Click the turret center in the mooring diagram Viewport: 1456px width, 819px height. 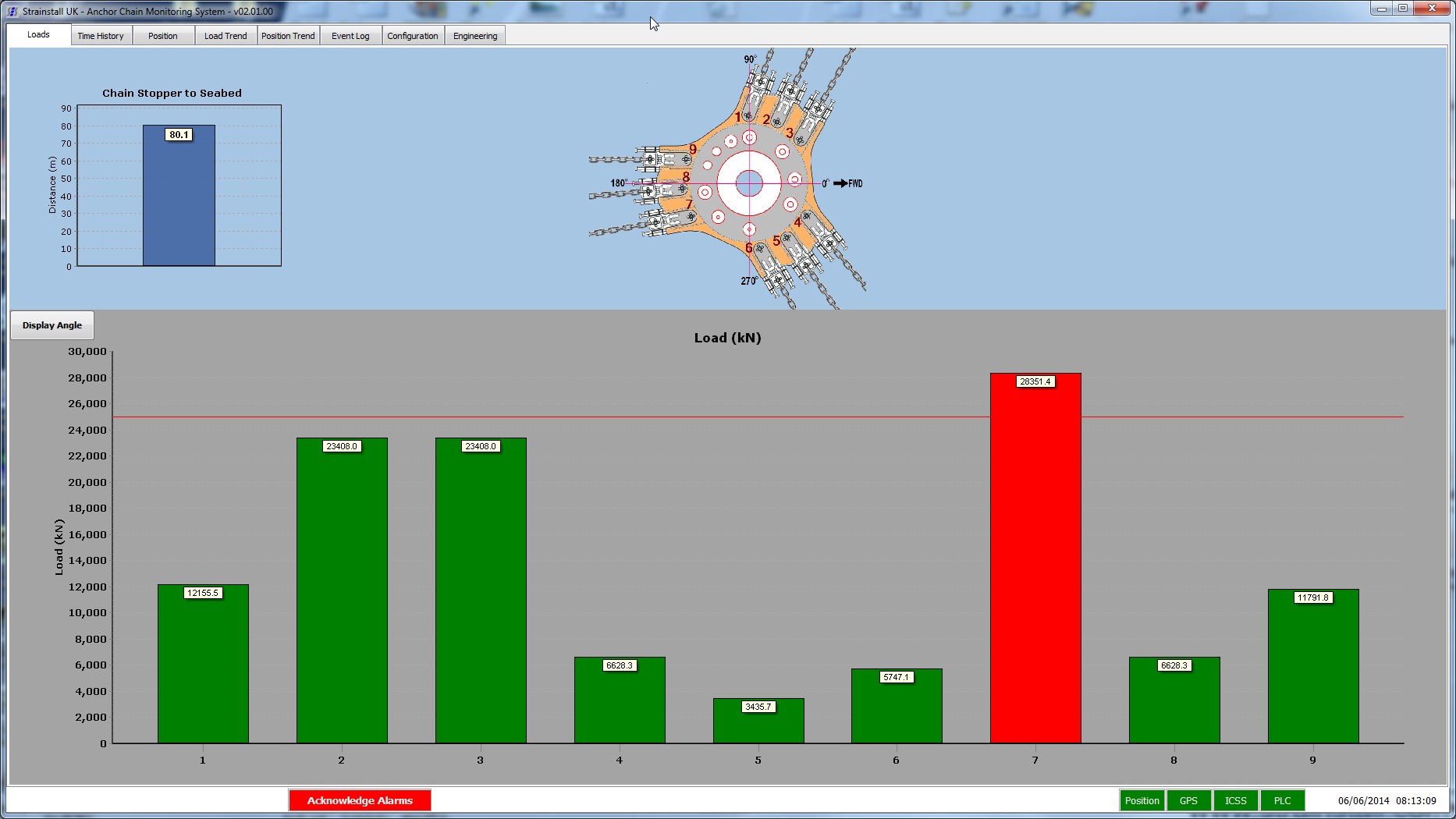click(749, 183)
